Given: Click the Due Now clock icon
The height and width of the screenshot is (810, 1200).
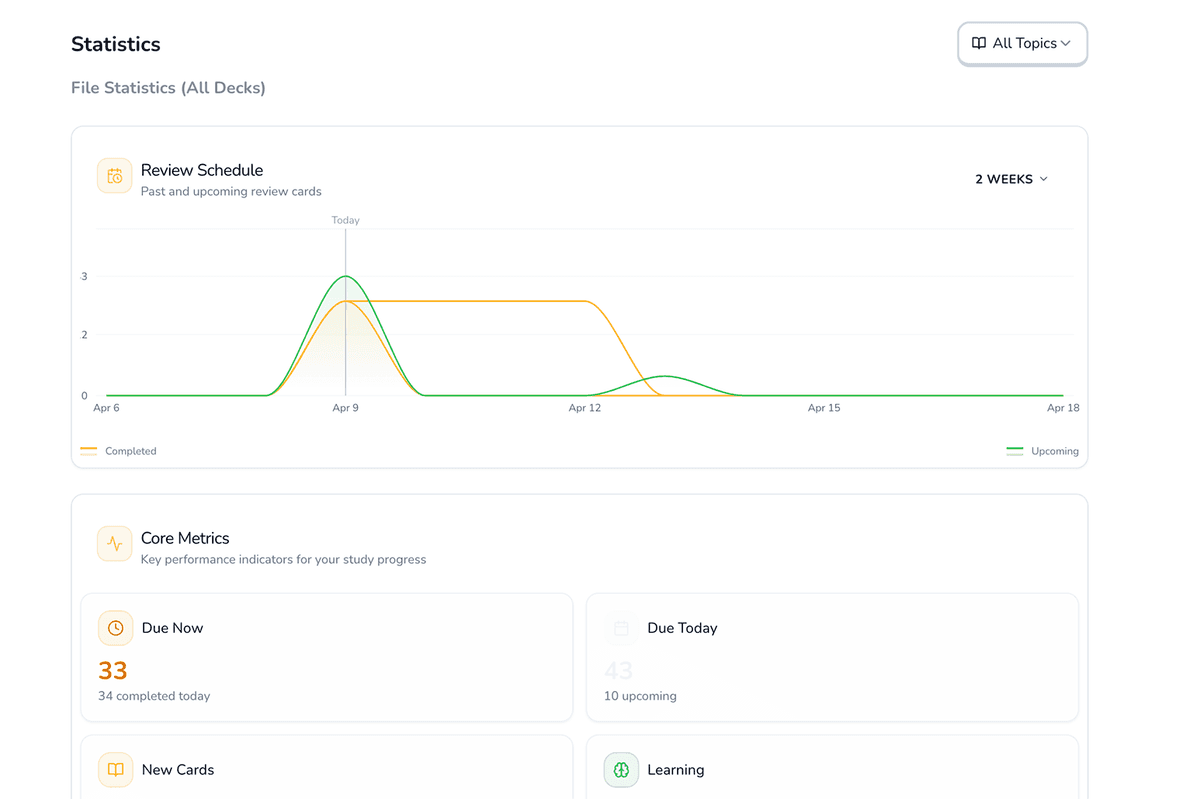Looking at the screenshot, I should (115, 628).
